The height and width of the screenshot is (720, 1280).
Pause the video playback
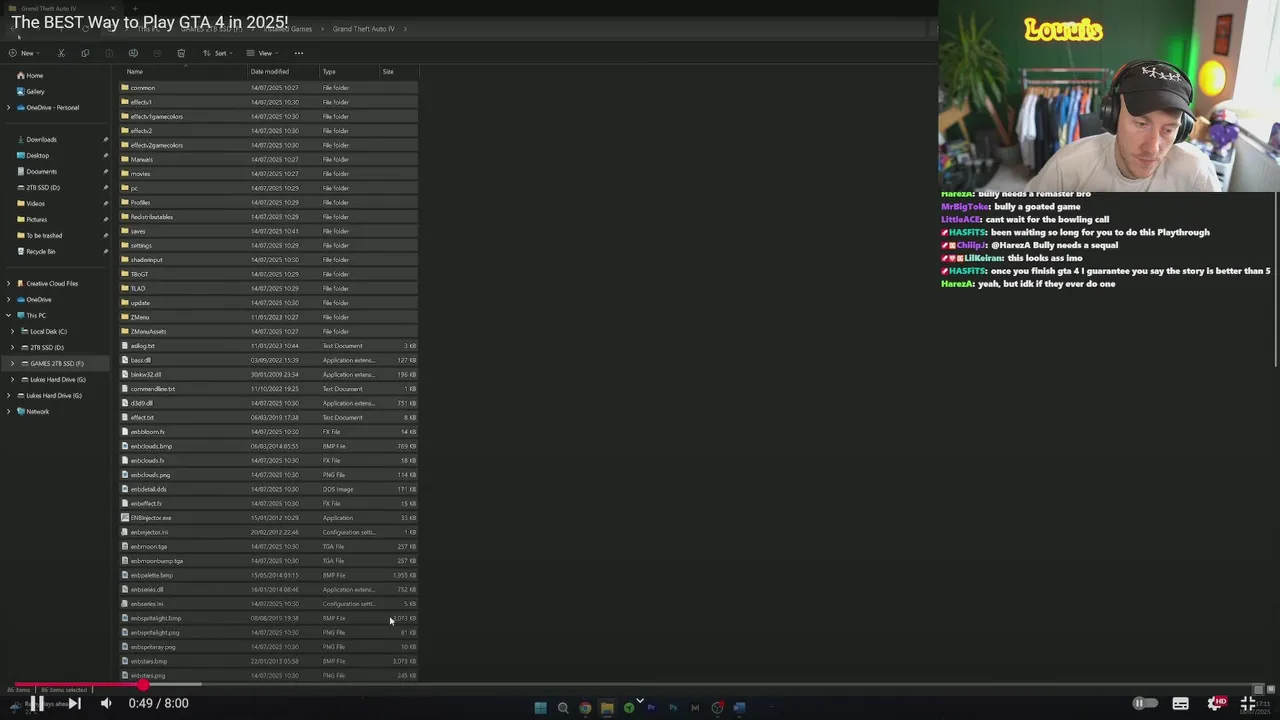pyautogui.click(x=36, y=703)
